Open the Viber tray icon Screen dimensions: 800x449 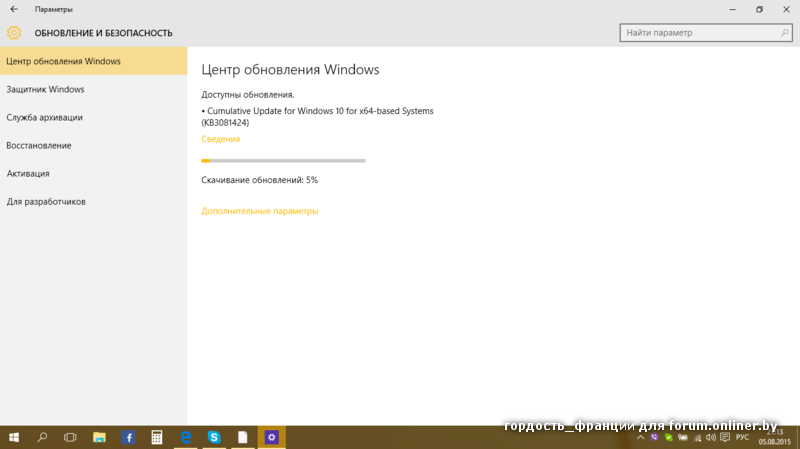click(x=655, y=437)
